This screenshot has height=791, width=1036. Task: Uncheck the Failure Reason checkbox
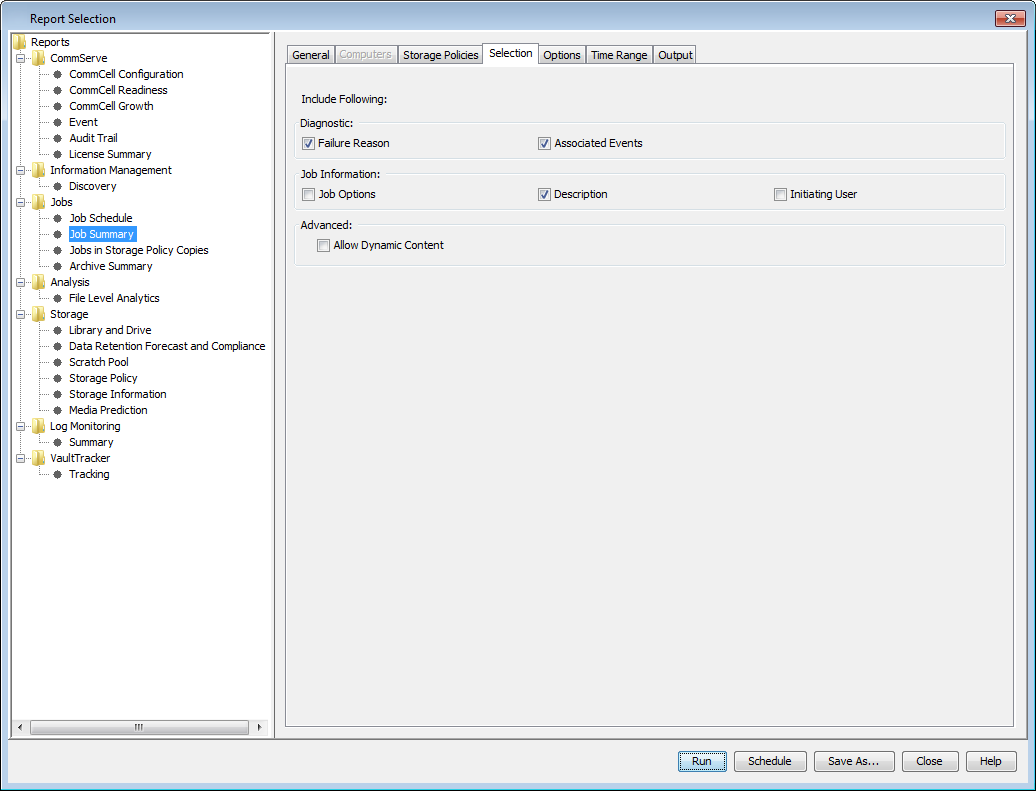[309, 143]
